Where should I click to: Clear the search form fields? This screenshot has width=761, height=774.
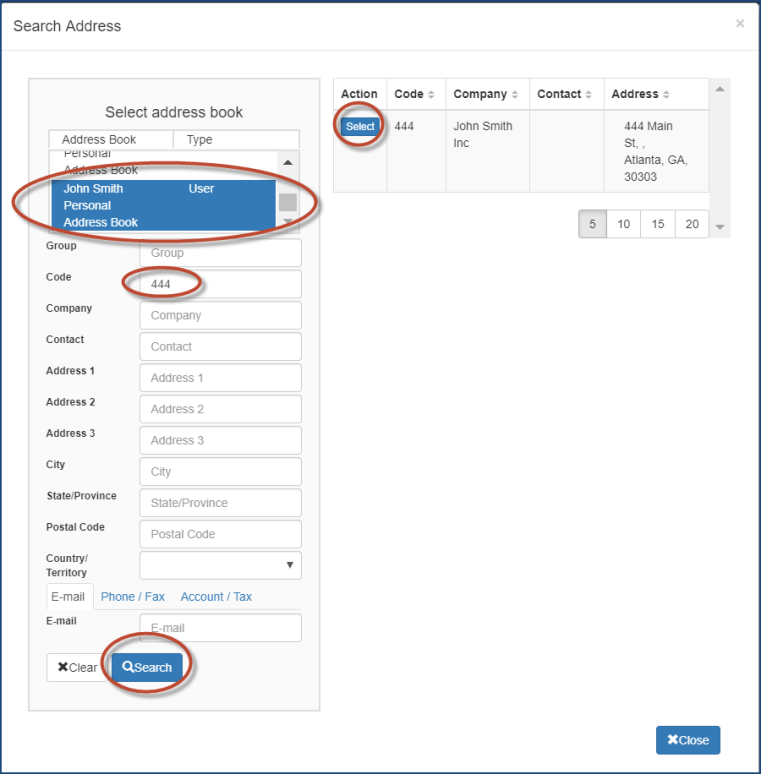pyautogui.click(x=77, y=667)
